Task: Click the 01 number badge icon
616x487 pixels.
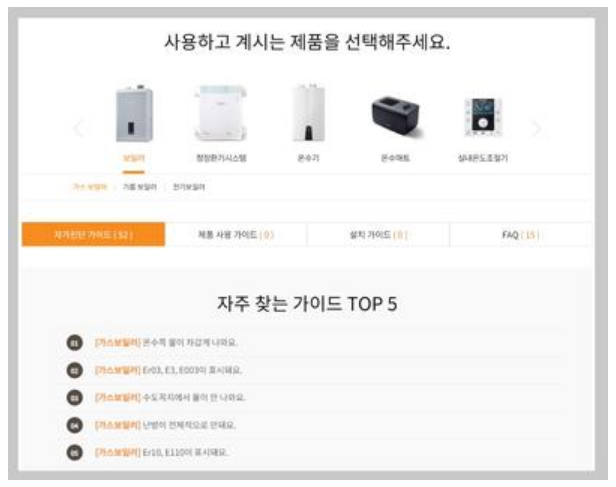Action: (x=75, y=343)
